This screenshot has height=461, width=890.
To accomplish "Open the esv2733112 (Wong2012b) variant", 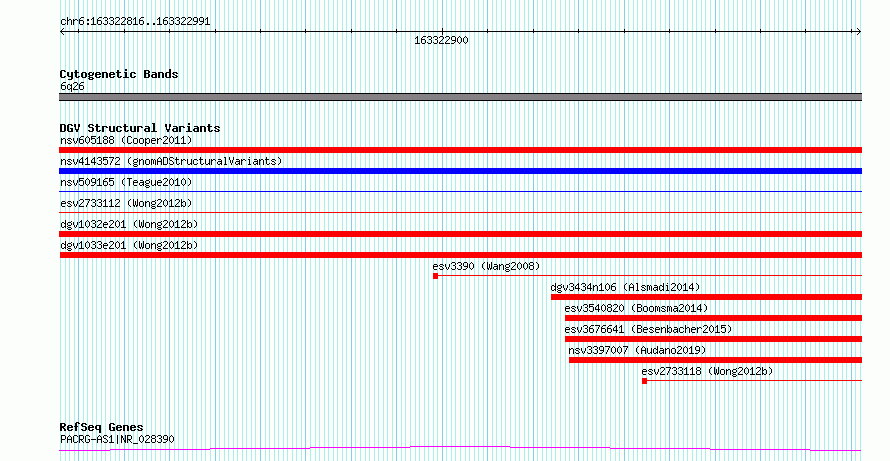I will coord(126,203).
